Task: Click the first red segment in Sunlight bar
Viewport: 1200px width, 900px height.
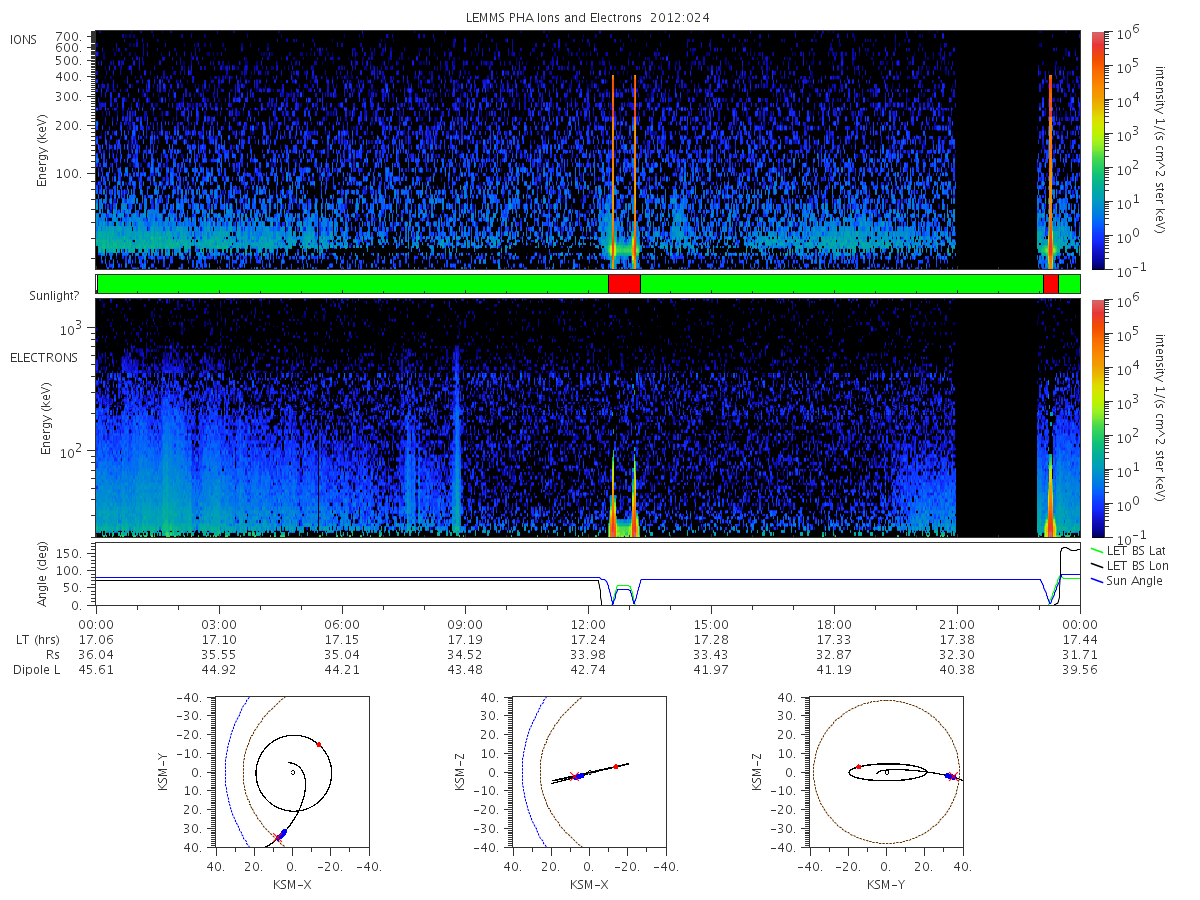Action: [x=624, y=284]
